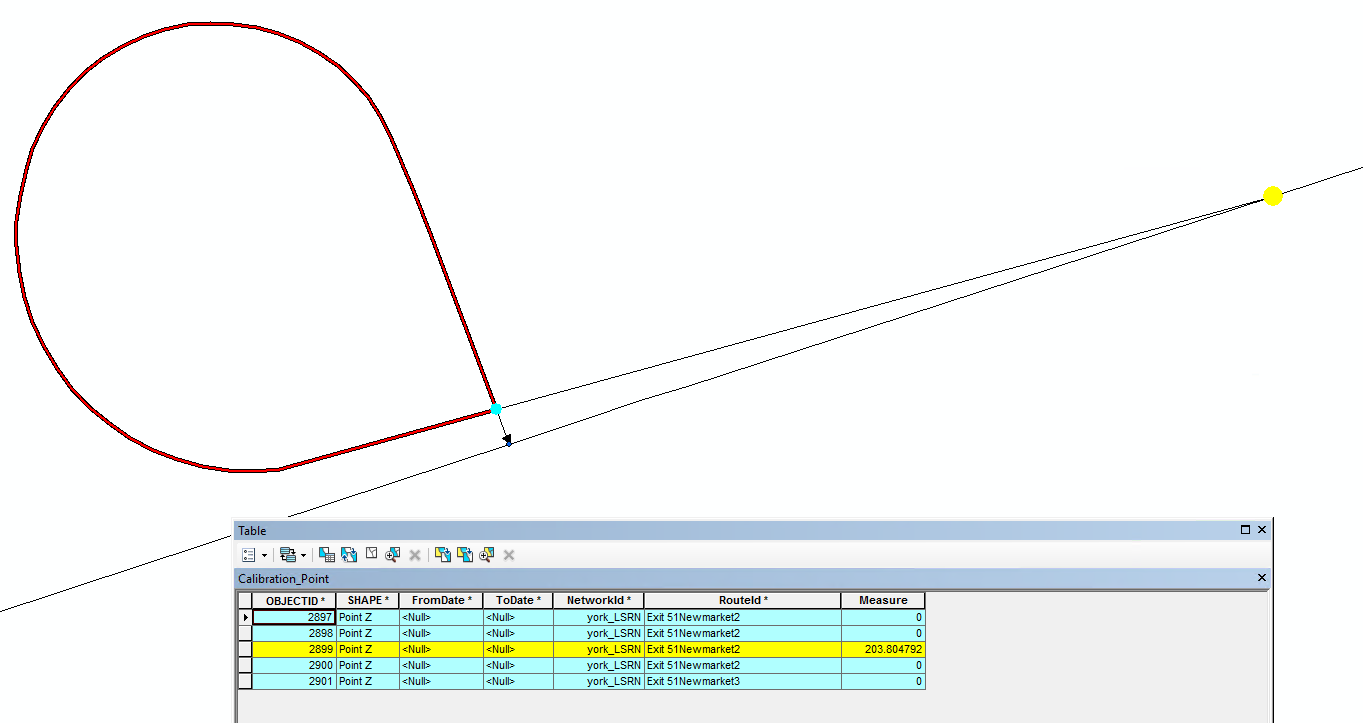Click the Switch Selection icon
The image size is (1363, 723).
pyautogui.click(x=349, y=554)
